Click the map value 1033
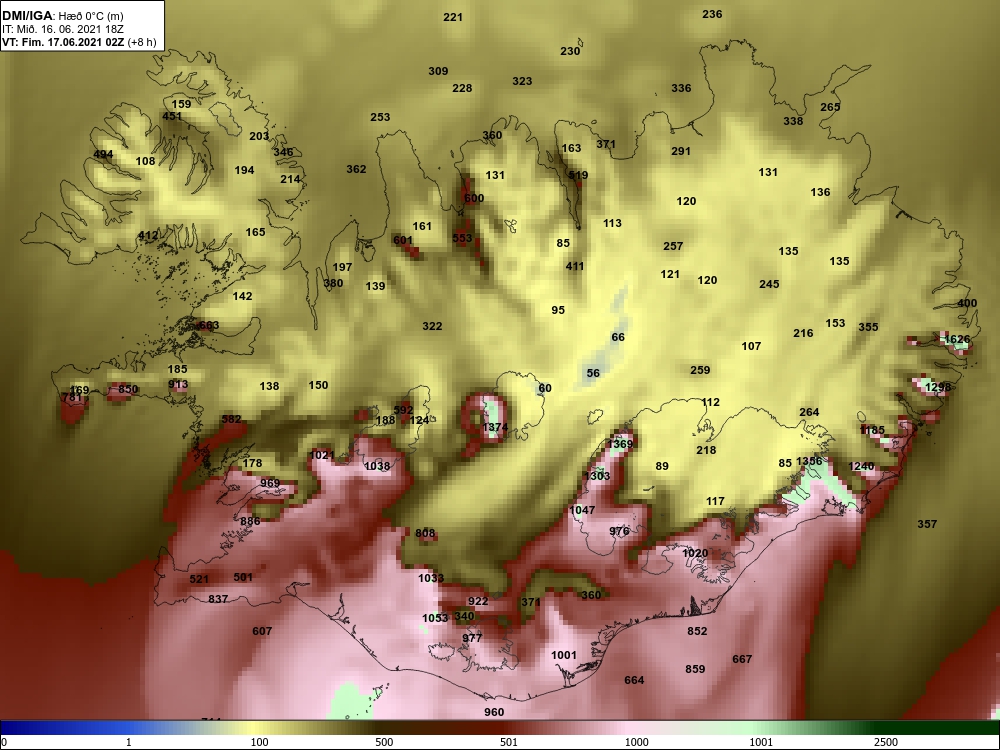The height and width of the screenshot is (750, 1000). click(x=431, y=578)
